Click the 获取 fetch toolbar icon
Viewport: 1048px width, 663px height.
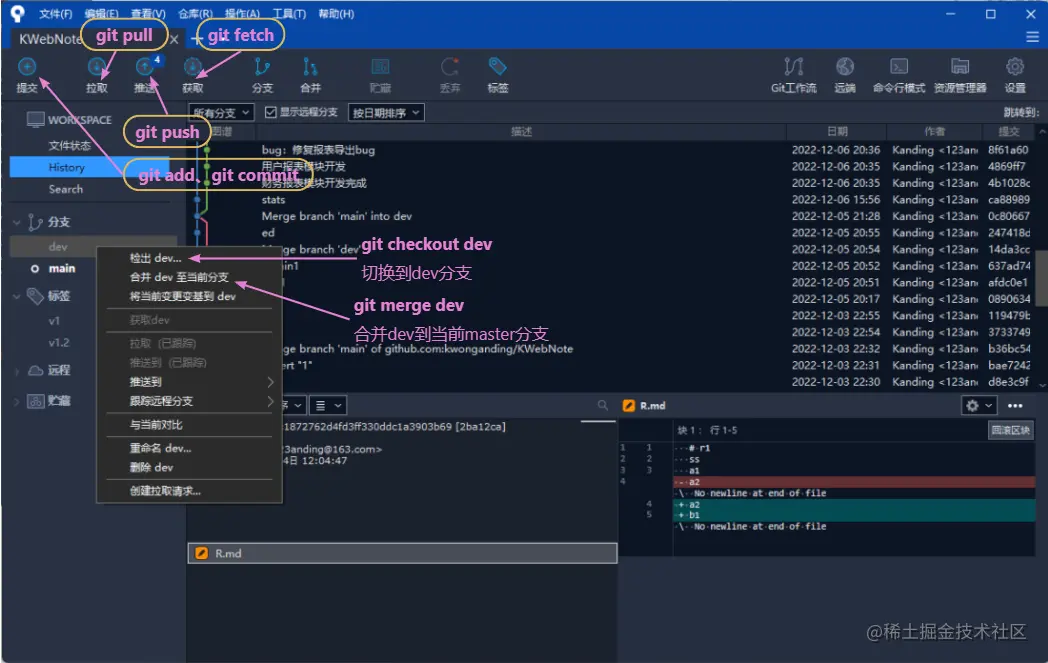click(192, 75)
